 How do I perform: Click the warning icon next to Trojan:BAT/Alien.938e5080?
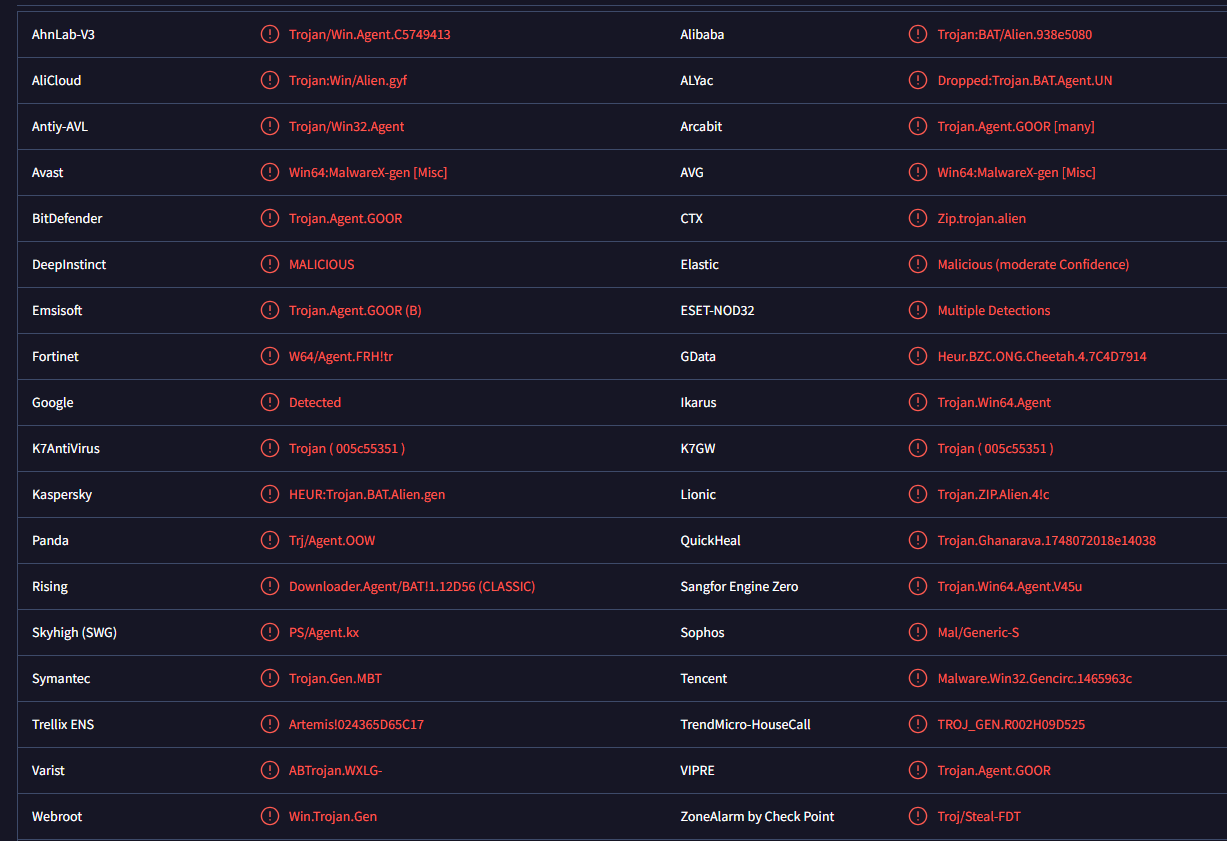pyautogui.click(x=918, y=34)
